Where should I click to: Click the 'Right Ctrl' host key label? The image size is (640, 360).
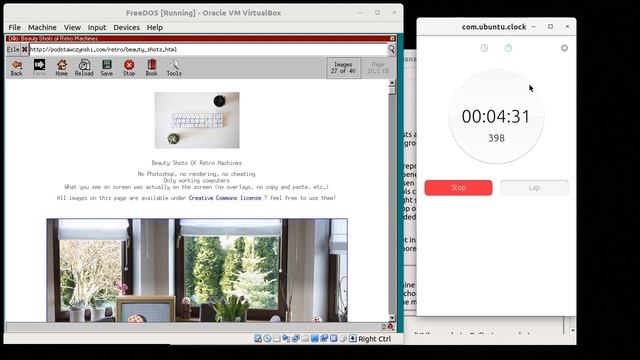click(x=374, y=339)
